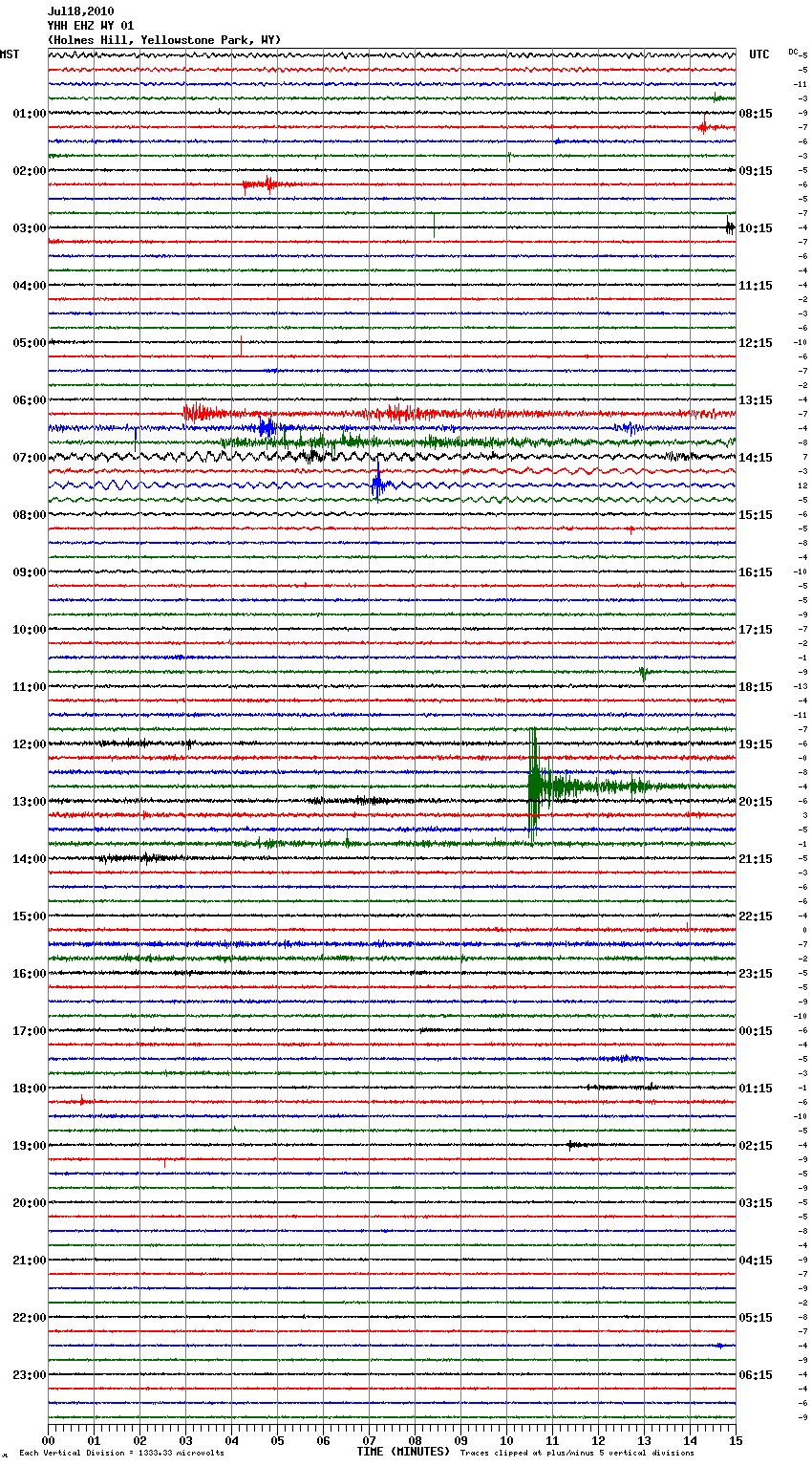Click the MST time zone header

tap(10, 54)
